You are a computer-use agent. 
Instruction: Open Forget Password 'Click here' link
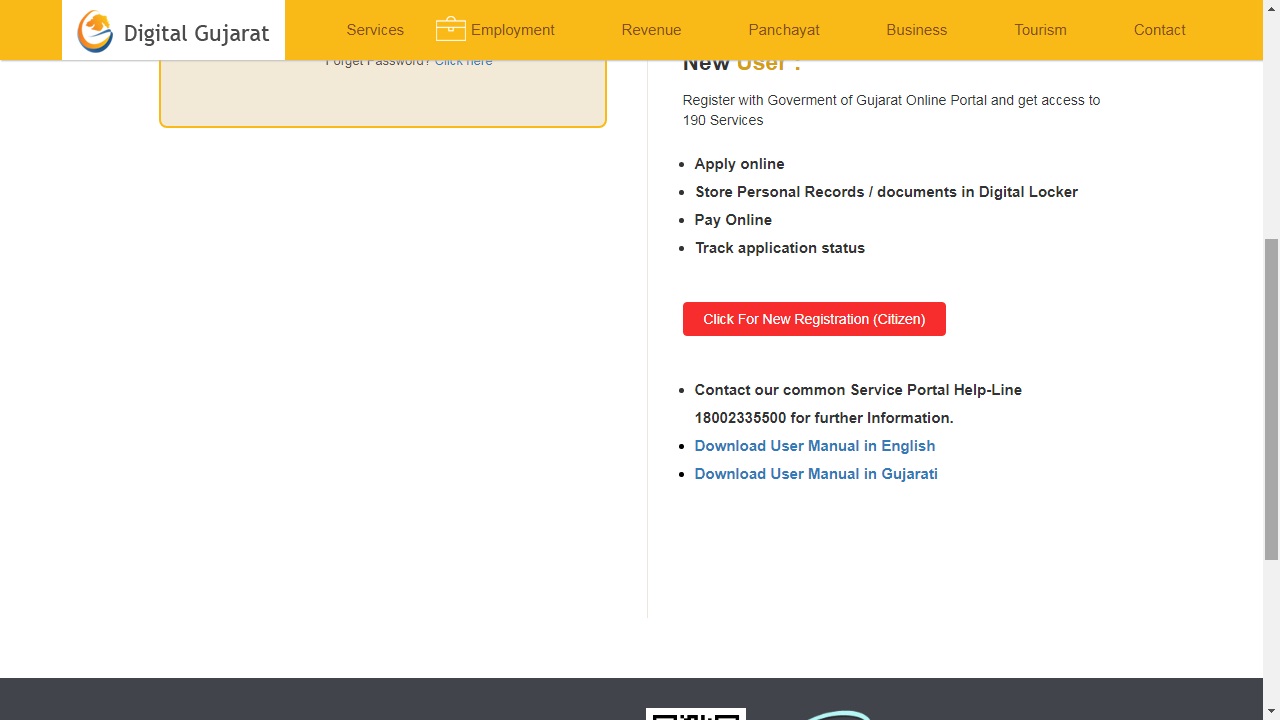463,60
